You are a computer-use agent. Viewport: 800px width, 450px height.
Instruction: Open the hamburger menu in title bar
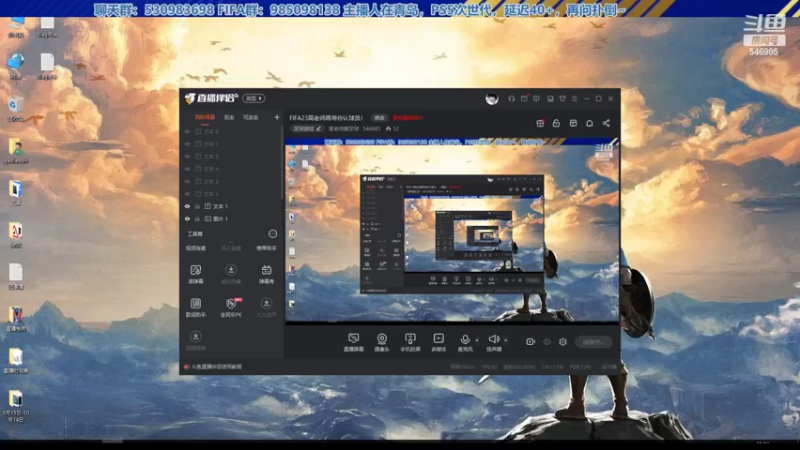click(x=574, y=98)
